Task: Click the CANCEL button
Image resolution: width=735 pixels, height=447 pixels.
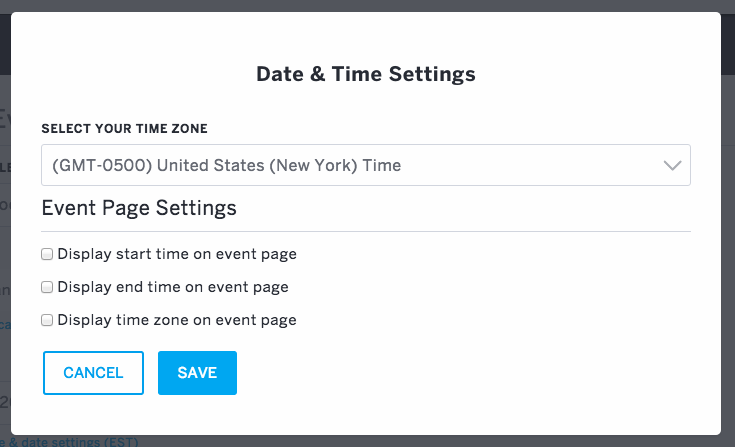Action: 93,373
